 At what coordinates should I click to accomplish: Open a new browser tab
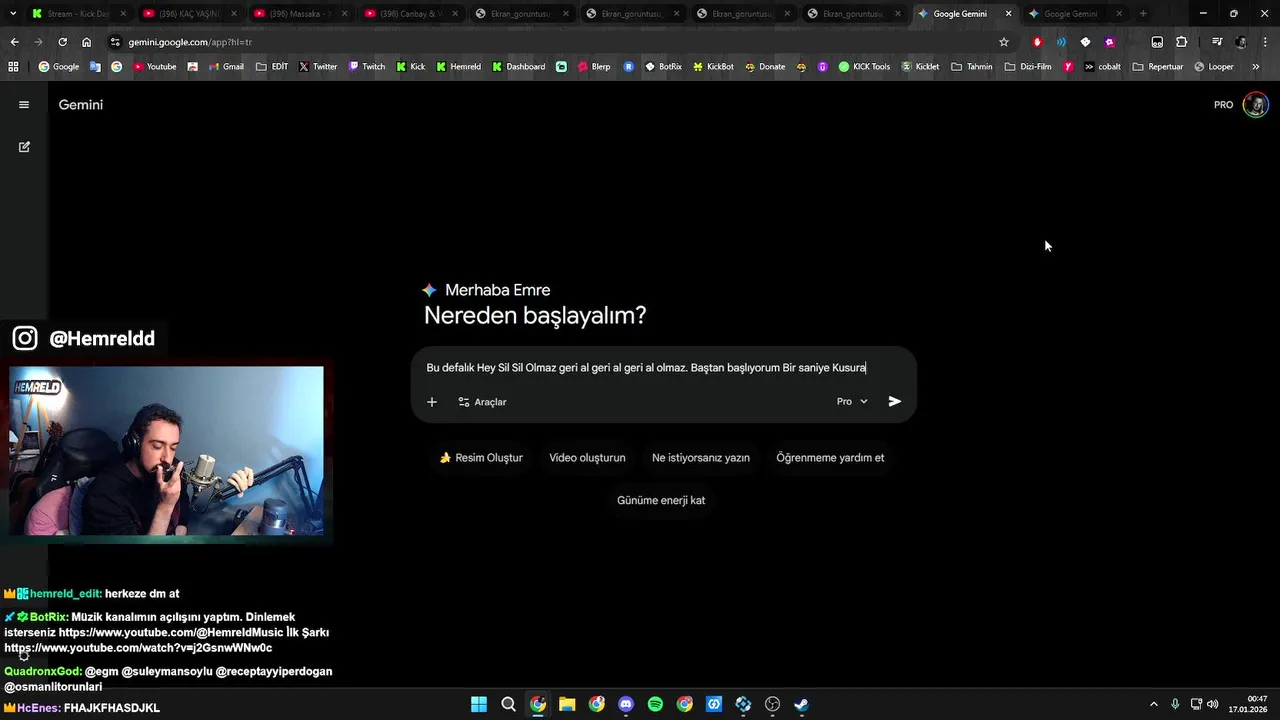(1143, 14)
